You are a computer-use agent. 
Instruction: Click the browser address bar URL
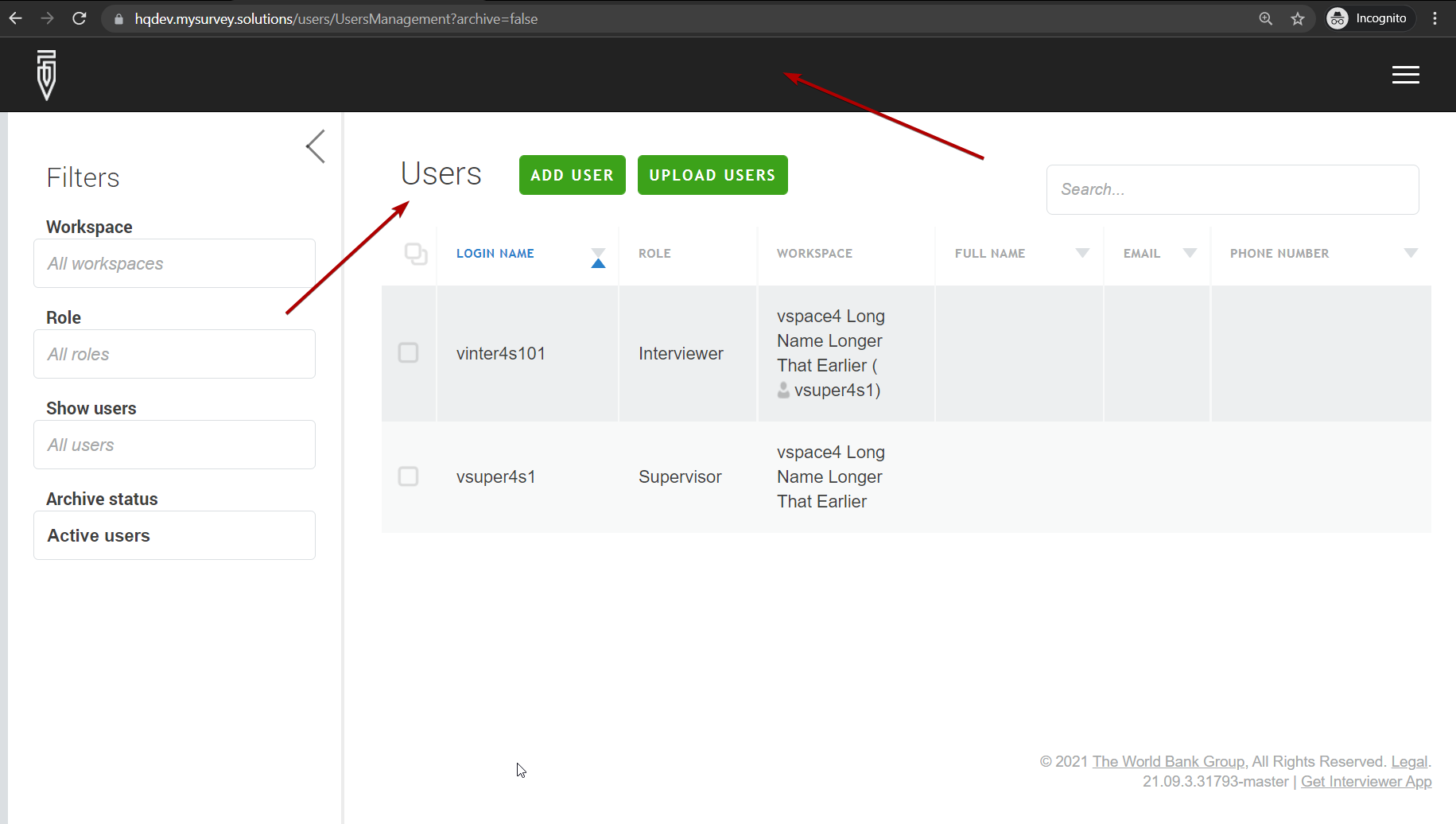[336, 19]
